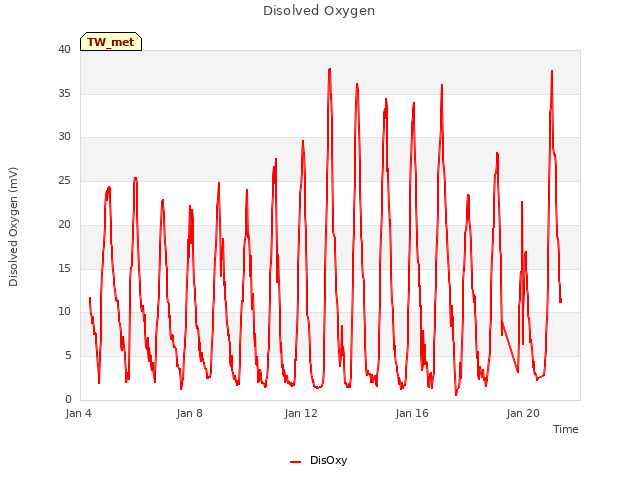The width and height of the screenshot is (640, 480).
Task: Click the y-axis value 0
Action: pos(68,399)
